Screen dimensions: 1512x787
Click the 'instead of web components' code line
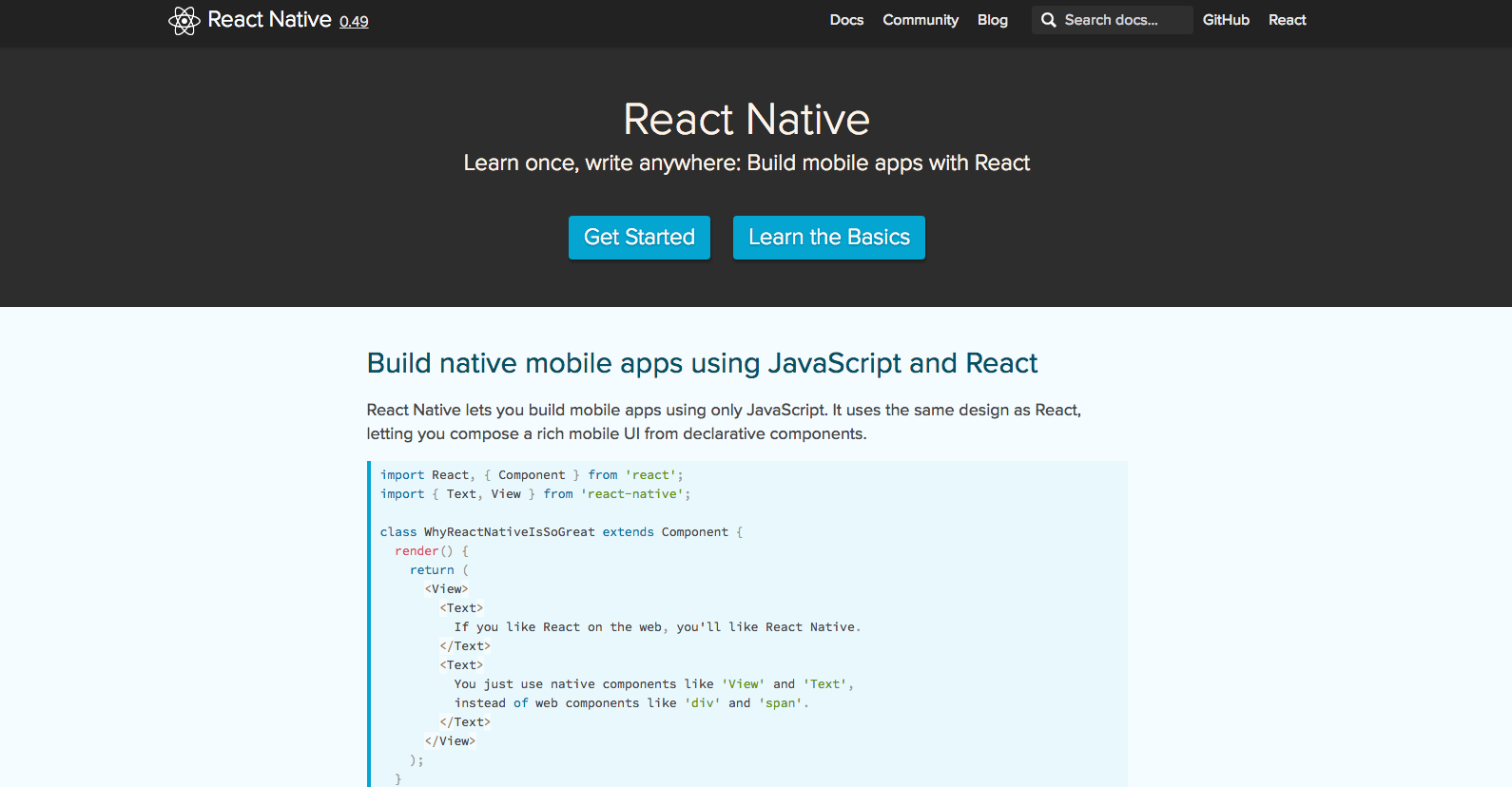tap(631, 703)
